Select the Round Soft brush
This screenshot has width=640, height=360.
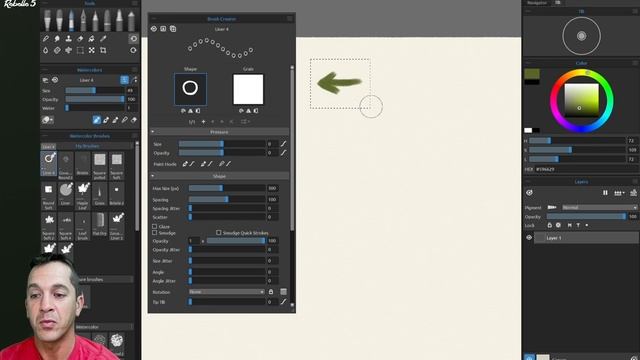point(49,196)
